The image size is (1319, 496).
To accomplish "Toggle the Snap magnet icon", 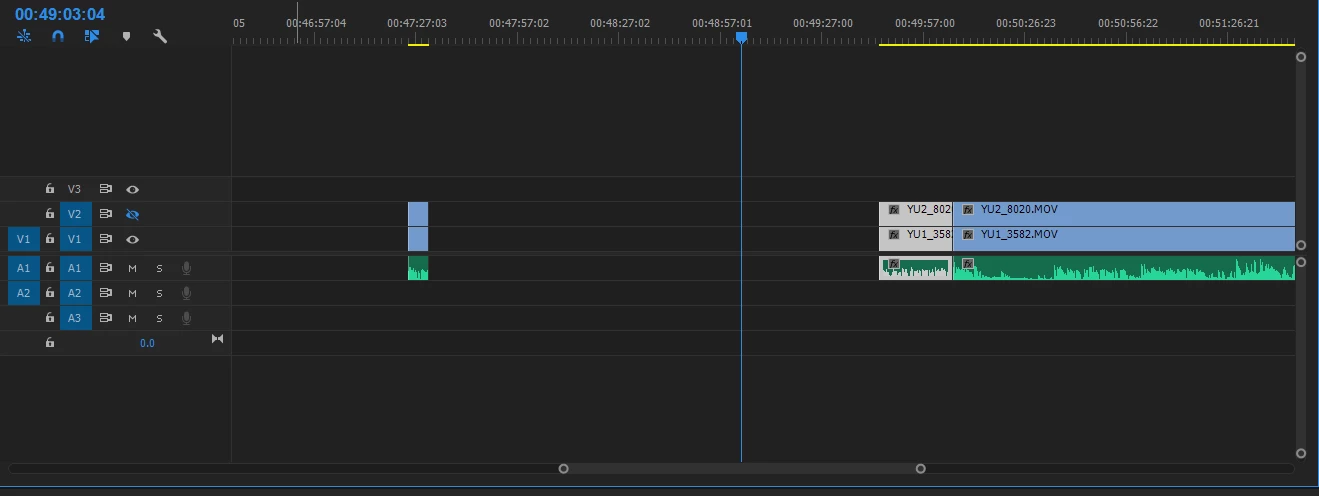I will coord(58,36).
